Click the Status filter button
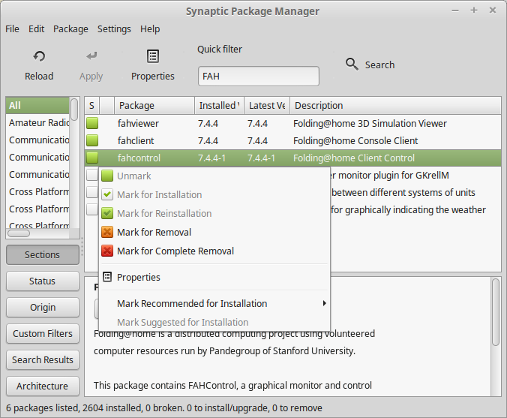 (43, 281)
